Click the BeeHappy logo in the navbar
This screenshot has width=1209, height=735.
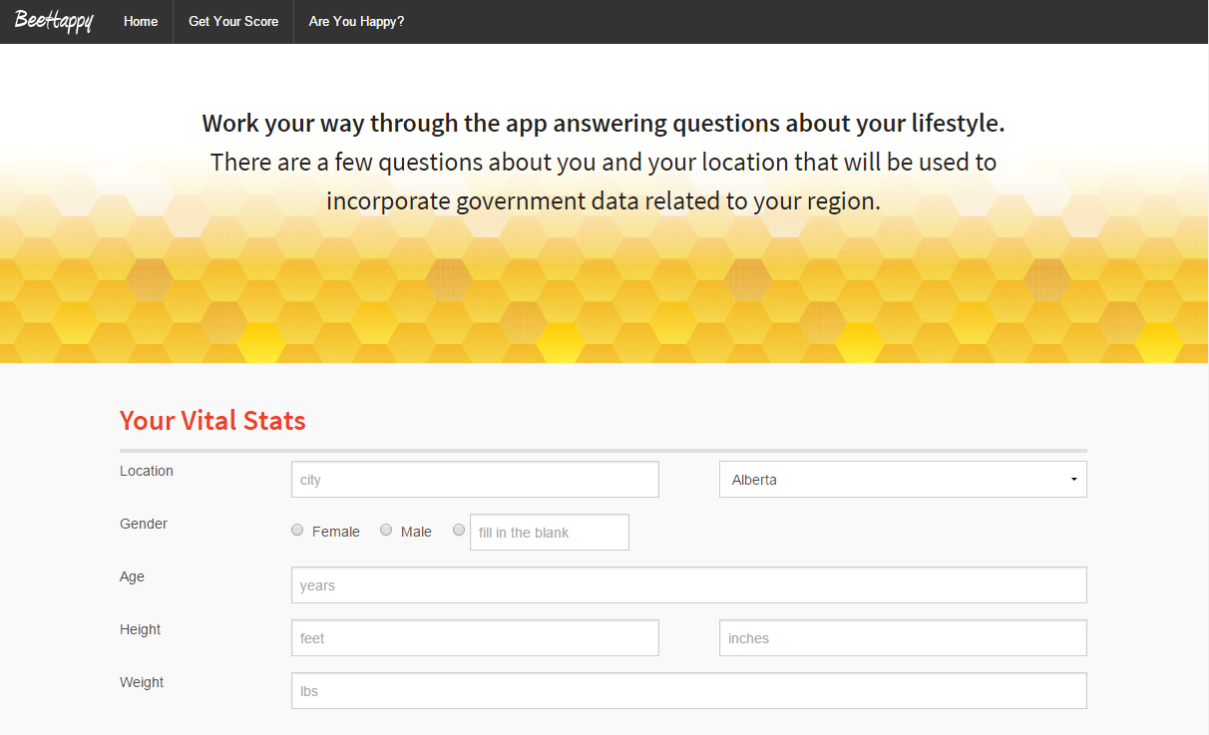54,21
